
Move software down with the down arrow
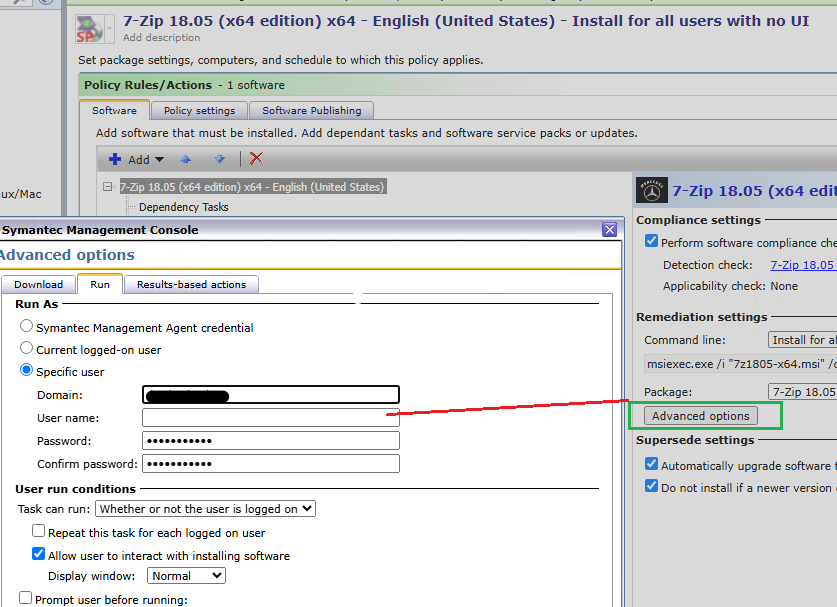(x=219, y=159)
